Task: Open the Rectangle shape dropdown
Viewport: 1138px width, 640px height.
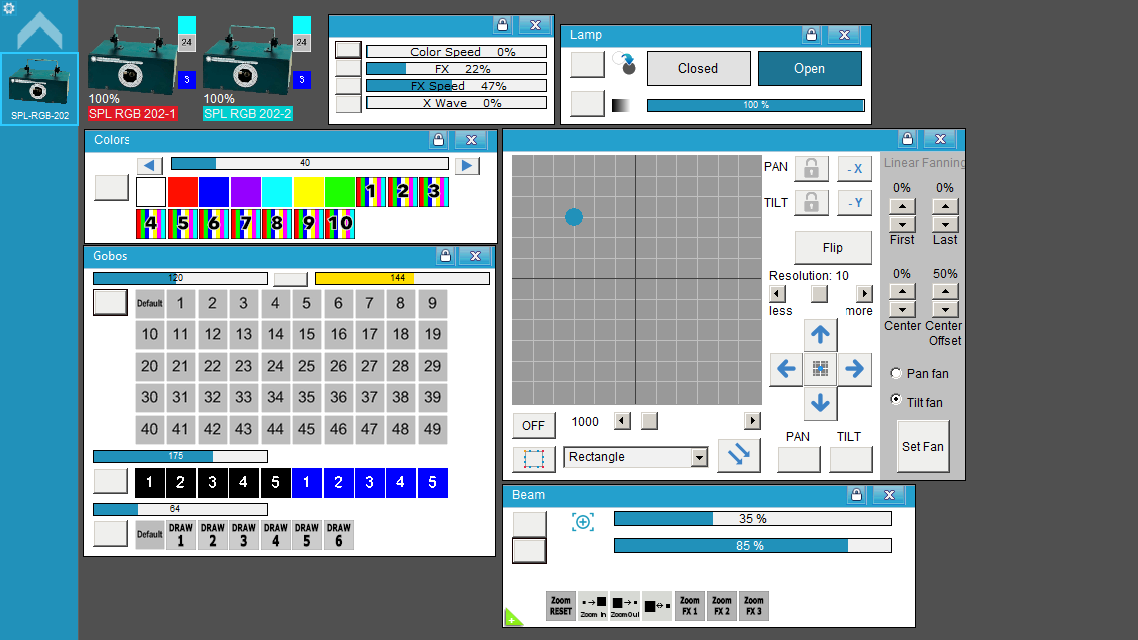Action: tap(699, 457)
